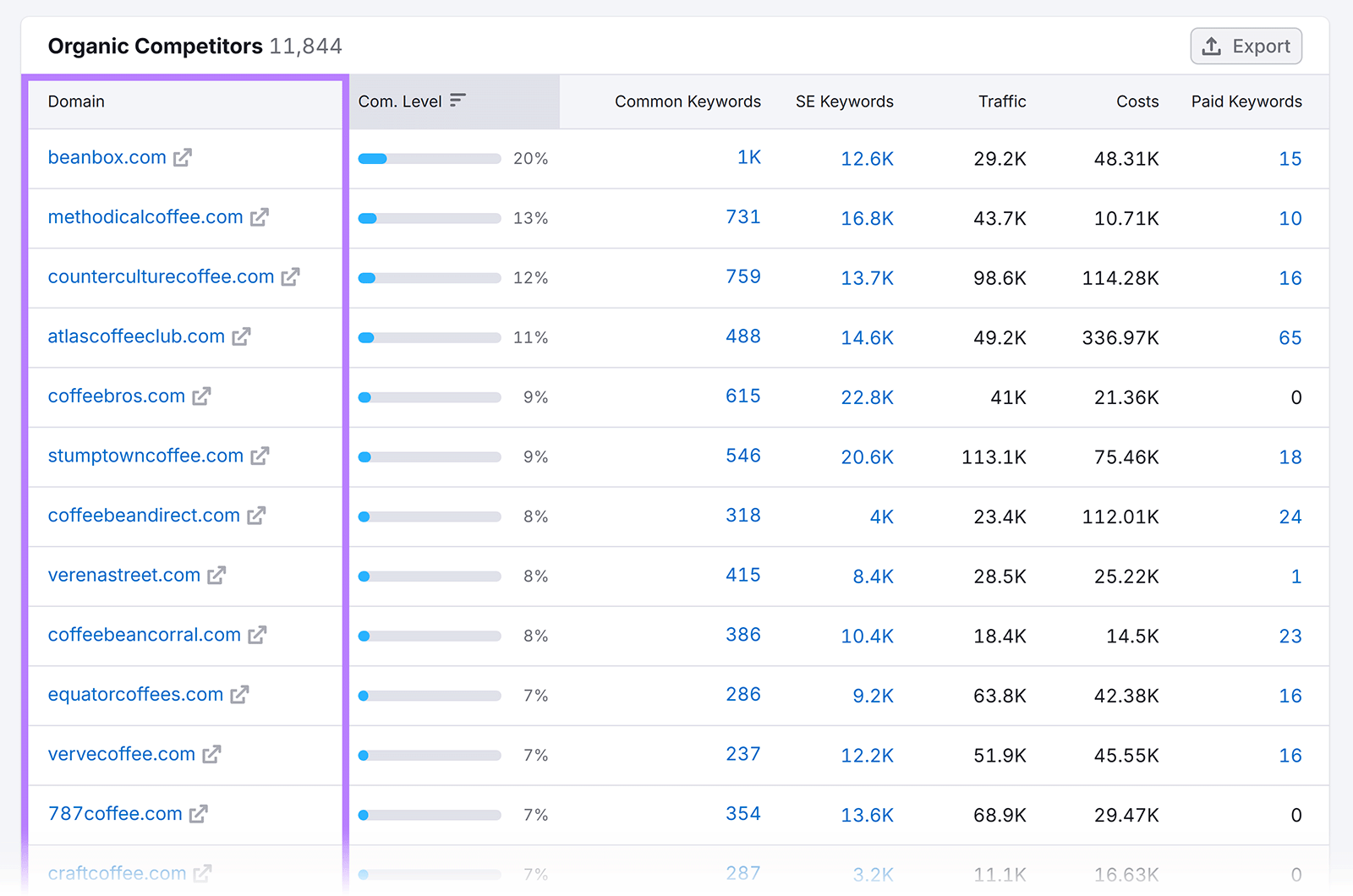Open the coffeebeancorral.com domain link
Screen dimensions: 1353x896
(145, 635)
